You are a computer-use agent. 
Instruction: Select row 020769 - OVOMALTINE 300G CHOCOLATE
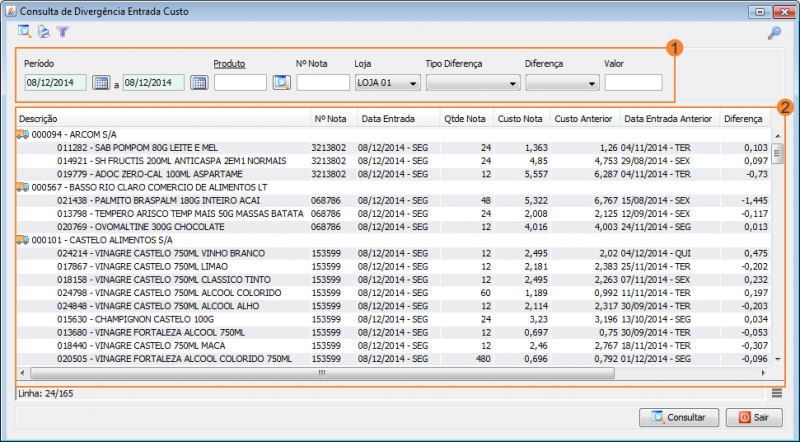(393, 227)
